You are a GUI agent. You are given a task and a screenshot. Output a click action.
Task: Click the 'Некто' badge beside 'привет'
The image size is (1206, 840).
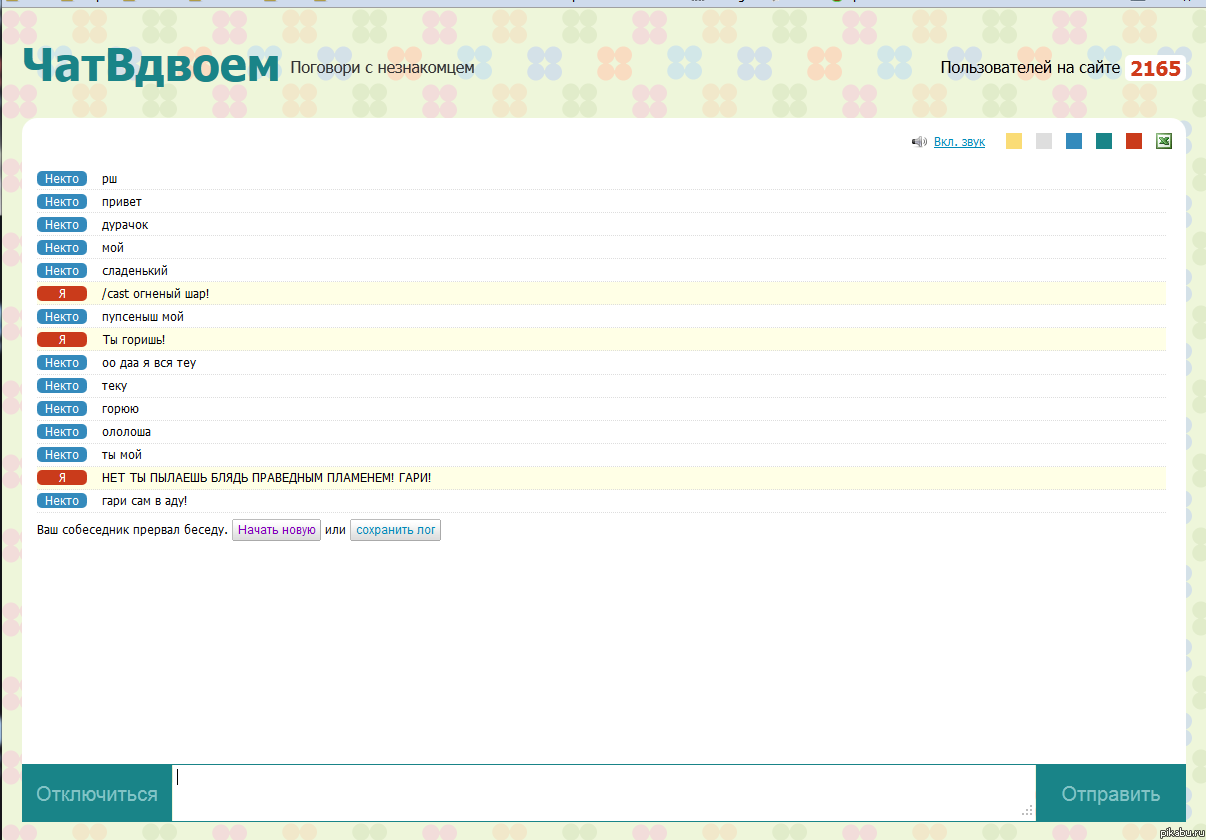click(x=62, y=202)
